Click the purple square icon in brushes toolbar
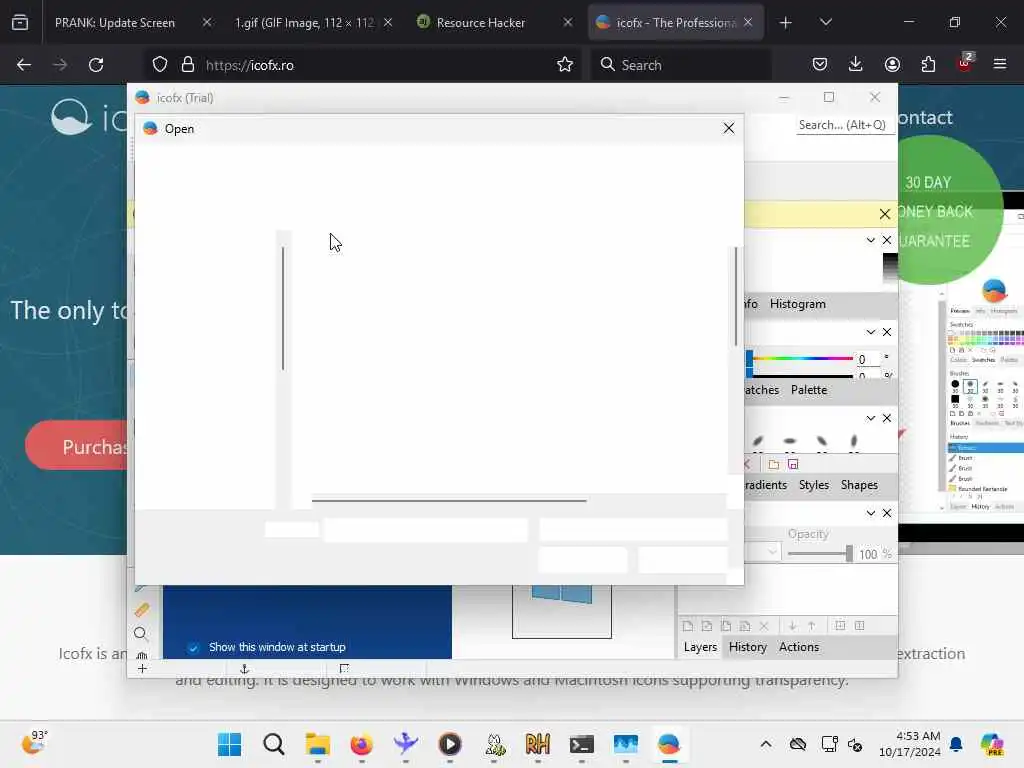Image resolution: width=1024 pixels, height=768 pixels. [793, 464]
